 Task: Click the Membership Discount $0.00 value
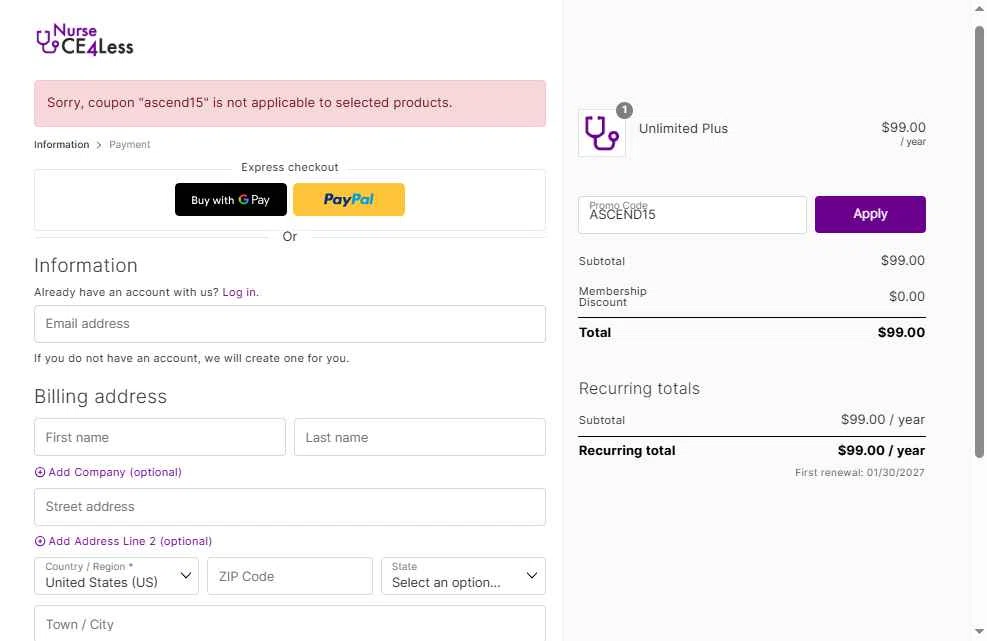906,297
